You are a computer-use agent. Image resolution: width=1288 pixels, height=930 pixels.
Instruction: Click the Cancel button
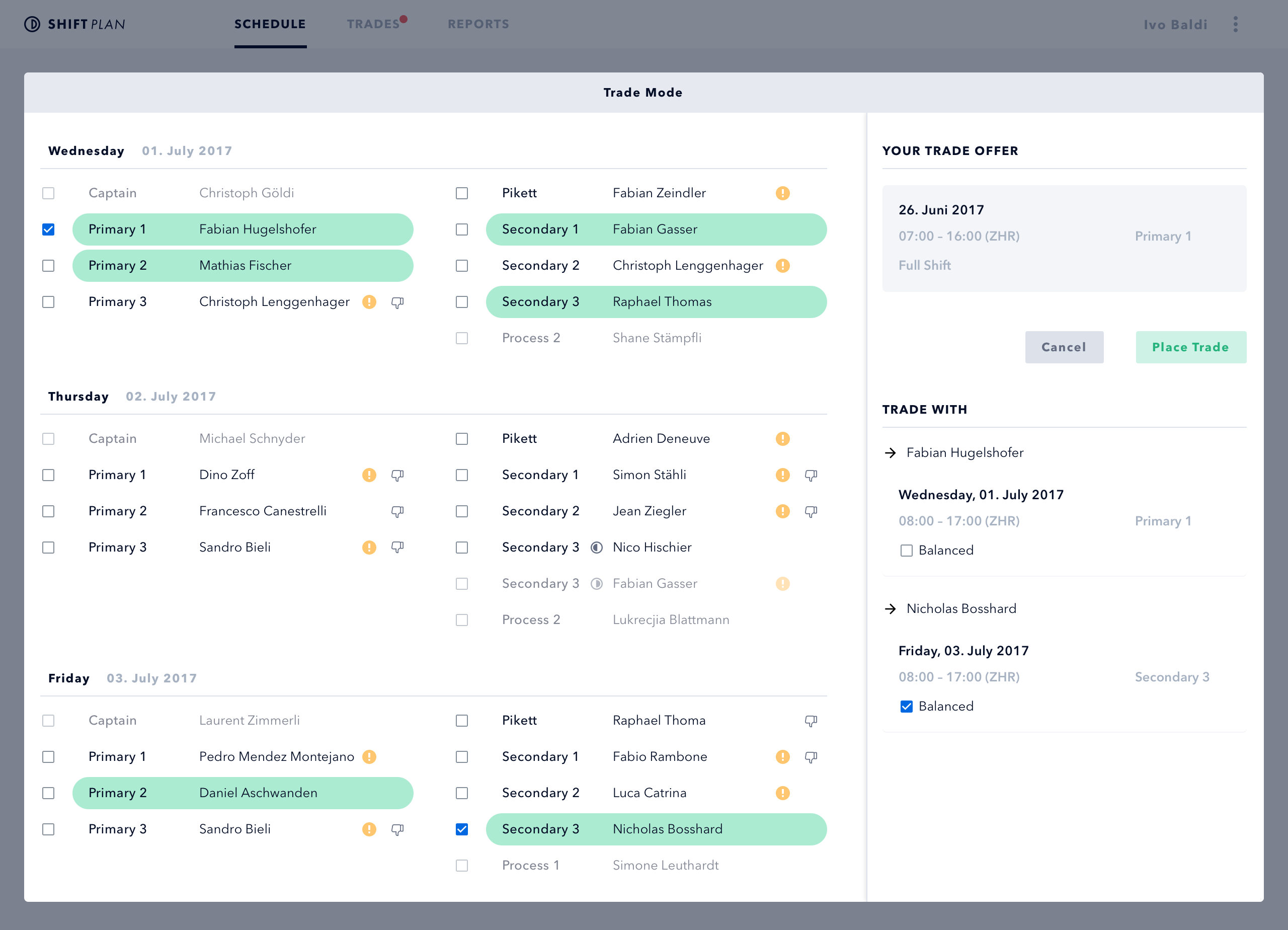click(1064, 347)
